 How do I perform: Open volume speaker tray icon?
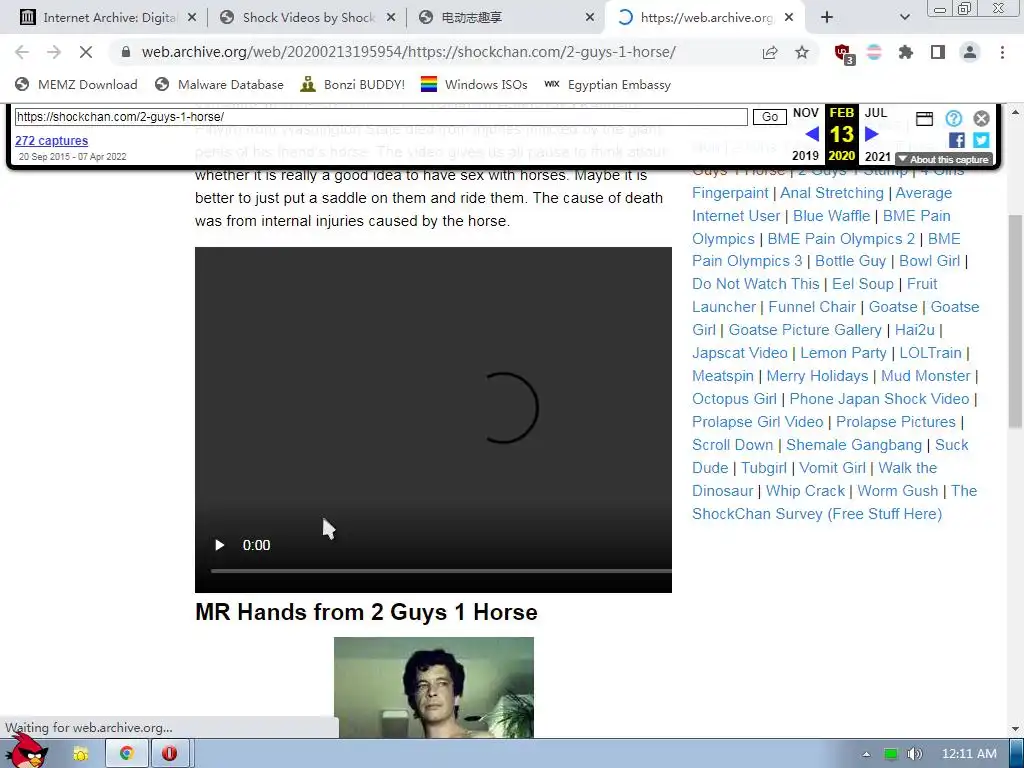click(x=914, y=754)
